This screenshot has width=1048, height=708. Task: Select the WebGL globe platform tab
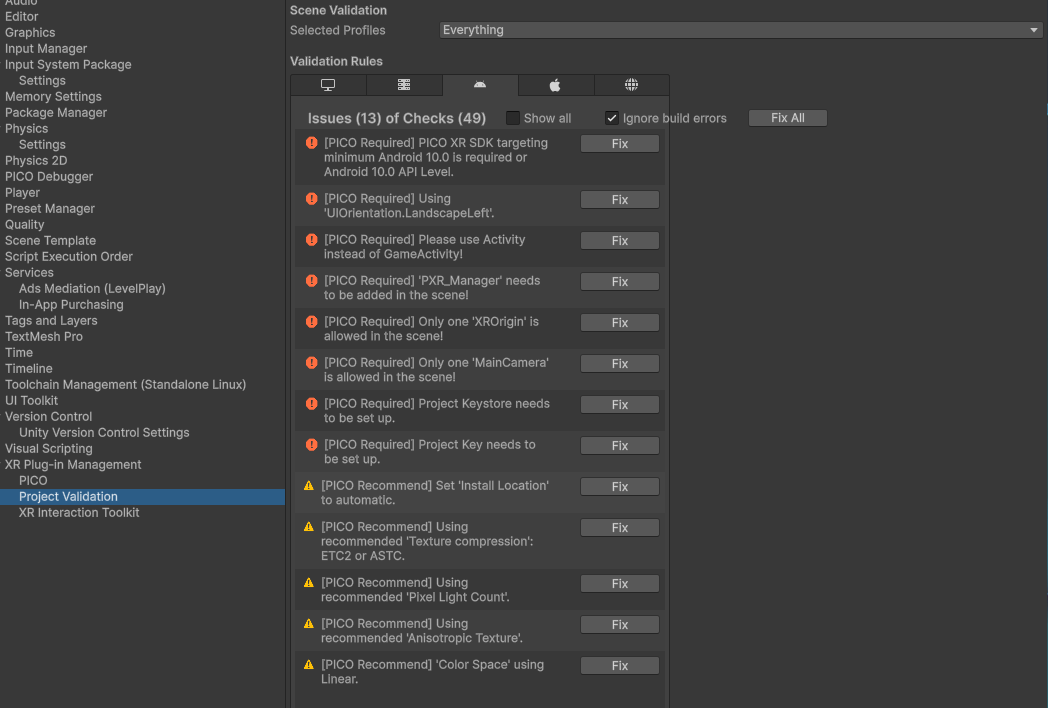(x=631, y=85)
